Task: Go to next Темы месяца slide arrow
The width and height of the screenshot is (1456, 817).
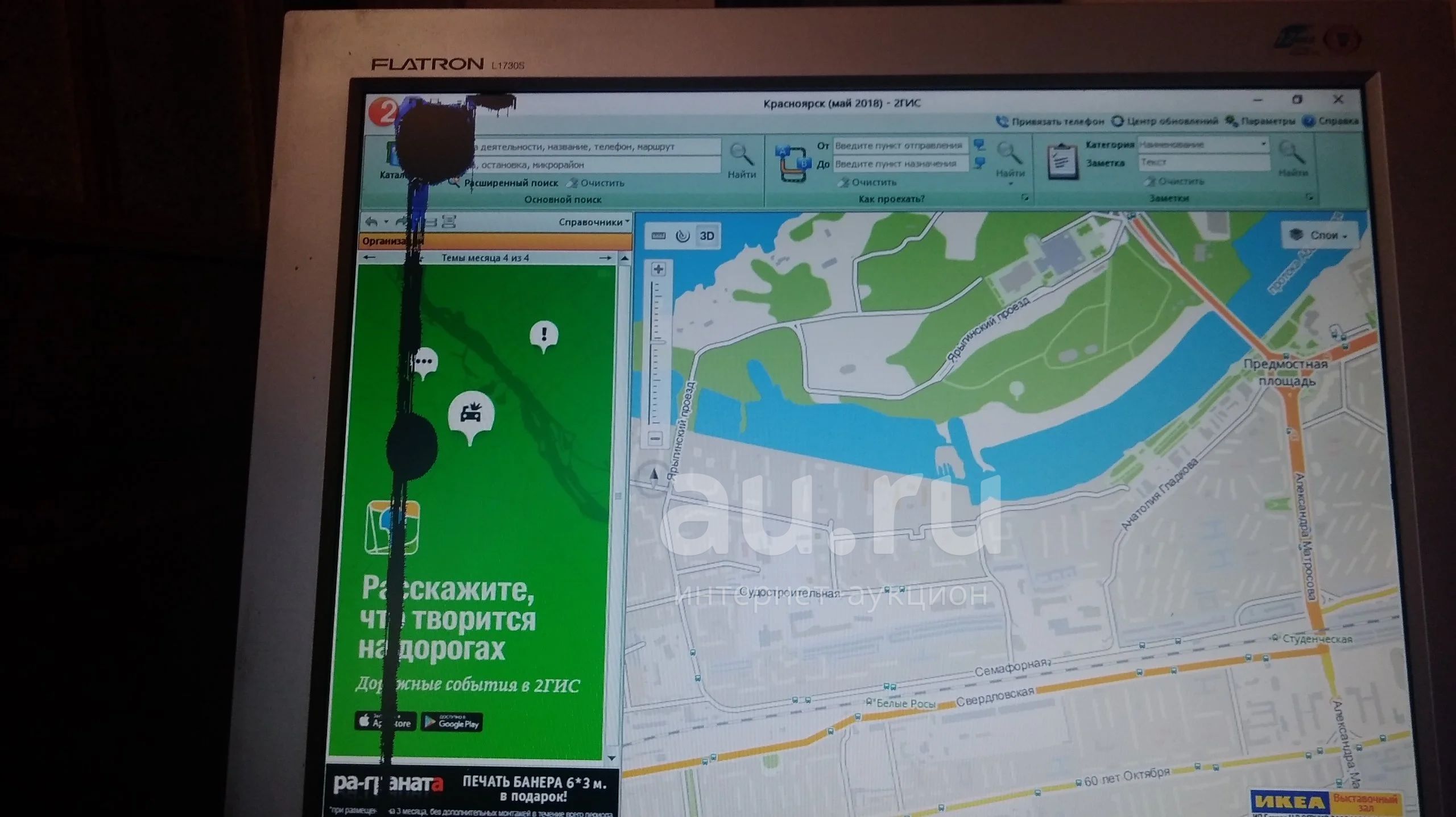Action: 606,258
